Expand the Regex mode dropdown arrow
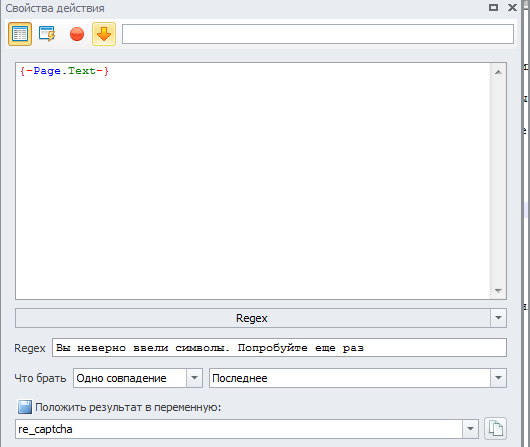The width and height of the screenshot is (530, 447). point(498,318)
